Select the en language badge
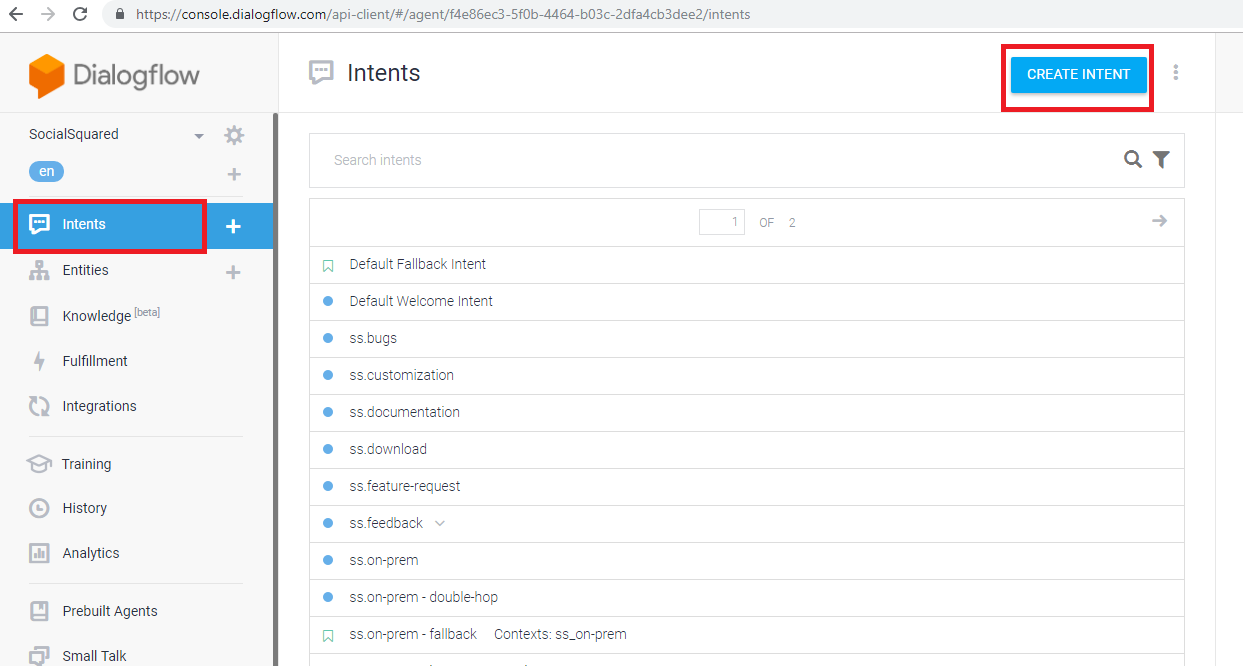 point(46,172)
